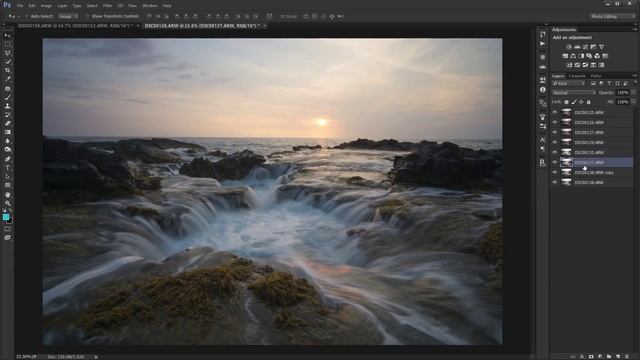The image size is (640, 360).
Task: Lock transparent pixels of the layer
Action: (x=567, y=102)
